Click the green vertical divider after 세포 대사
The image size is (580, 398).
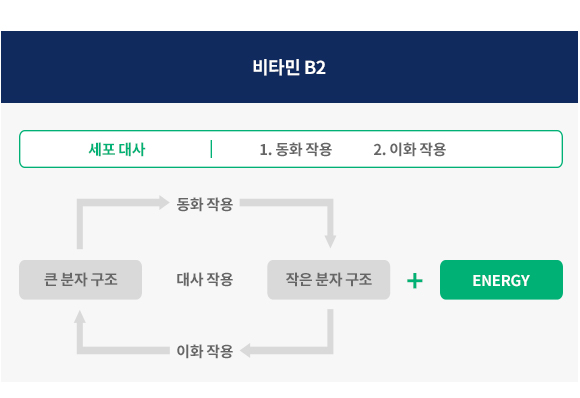pyautogui.click(x=211, y=149)
